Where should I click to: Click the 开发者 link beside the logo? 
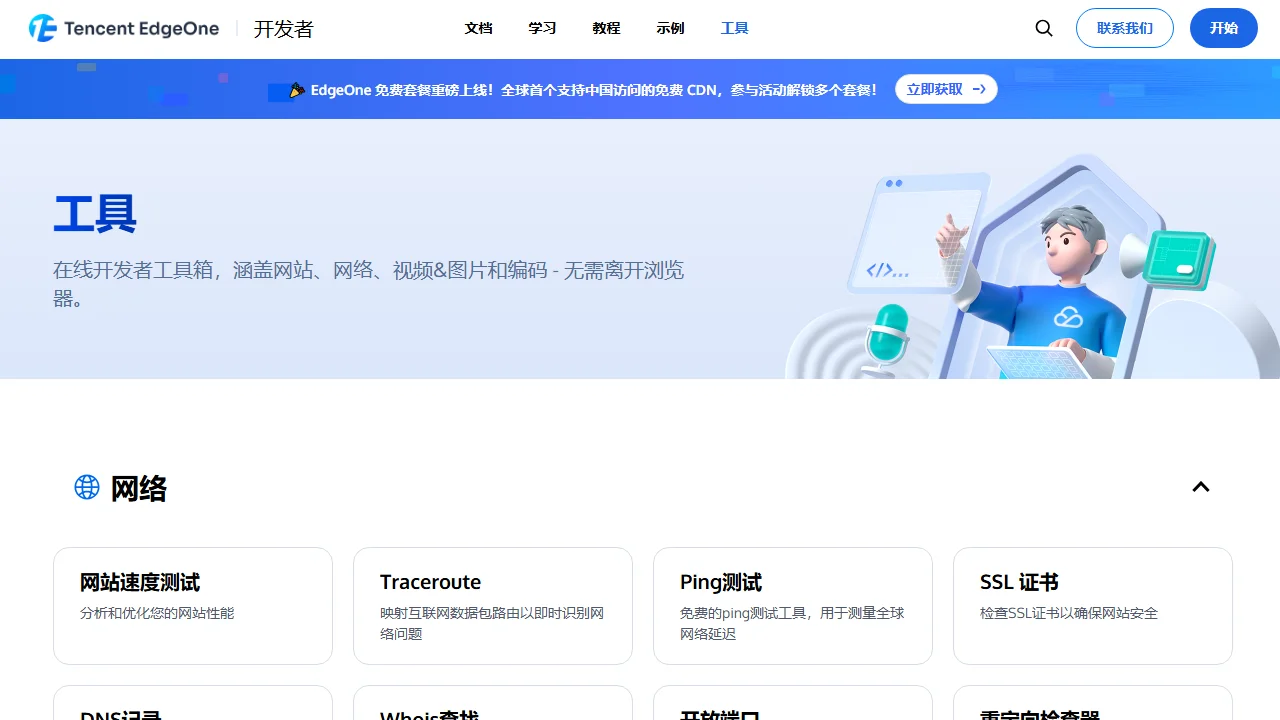coord(283,29)
